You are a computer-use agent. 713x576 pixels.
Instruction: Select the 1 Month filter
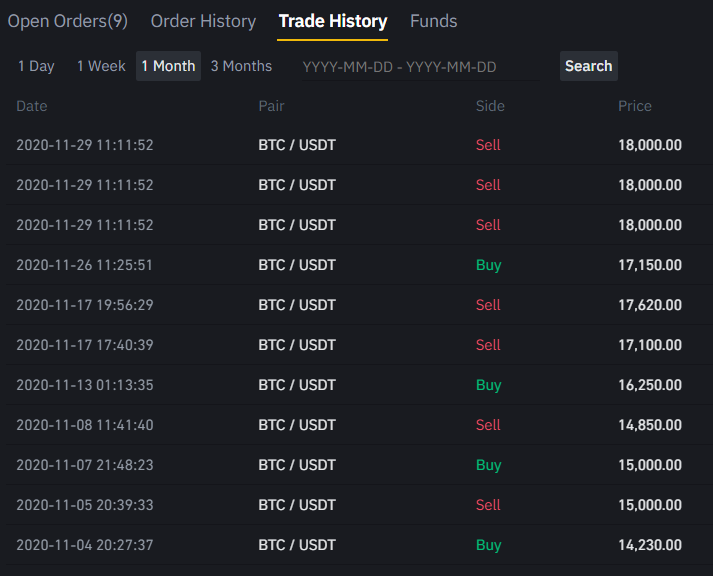[168, 66]
